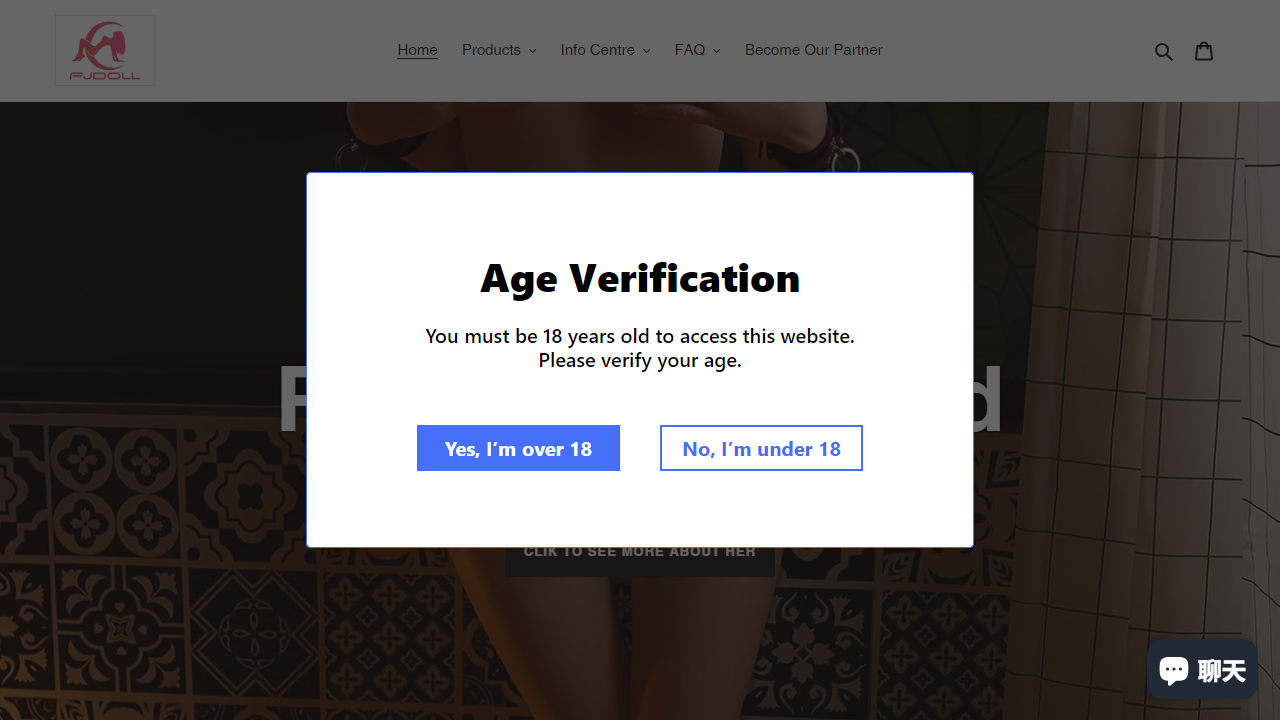1280x720 pixels.
Task: Open search with the magnifier icon
Action: coord(1163,51)
